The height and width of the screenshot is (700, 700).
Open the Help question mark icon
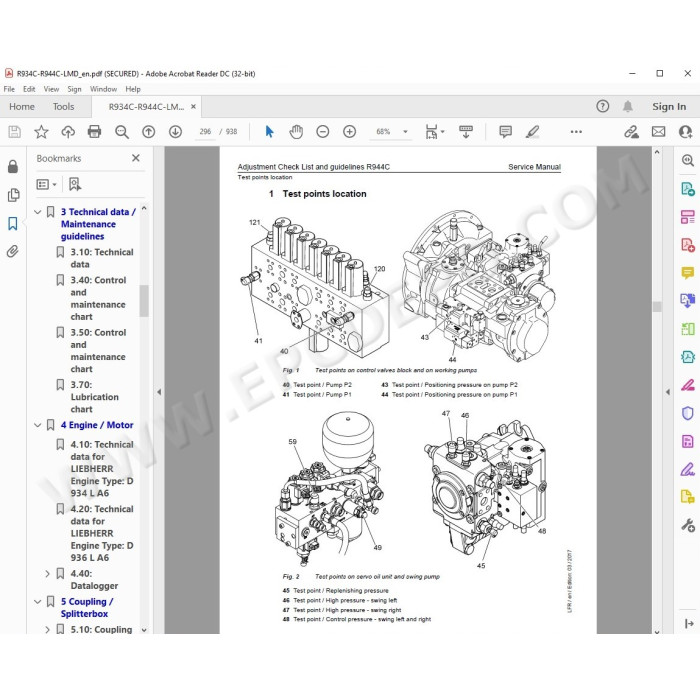(x=602, y=106)
